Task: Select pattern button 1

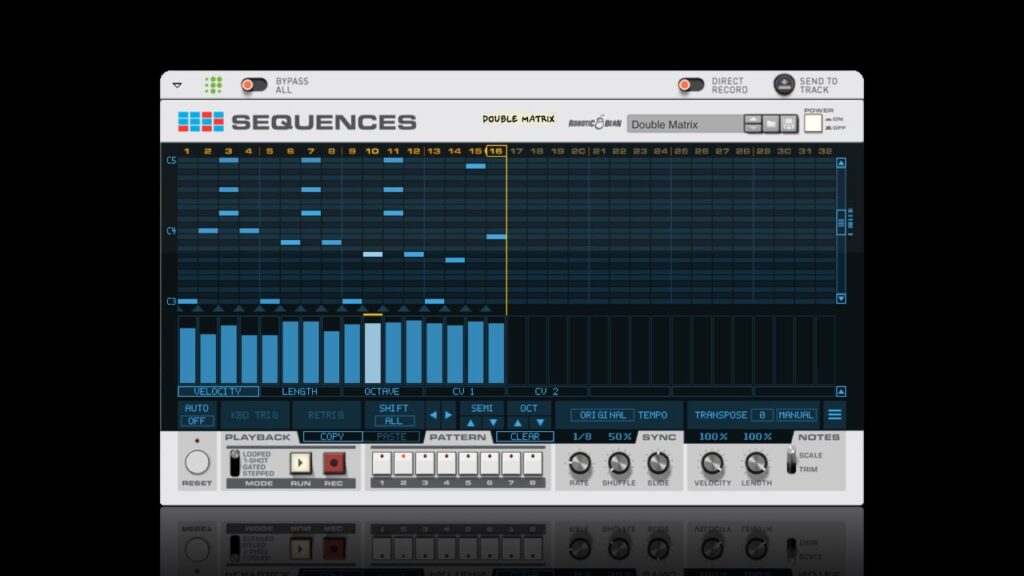Action: point(381,463)
